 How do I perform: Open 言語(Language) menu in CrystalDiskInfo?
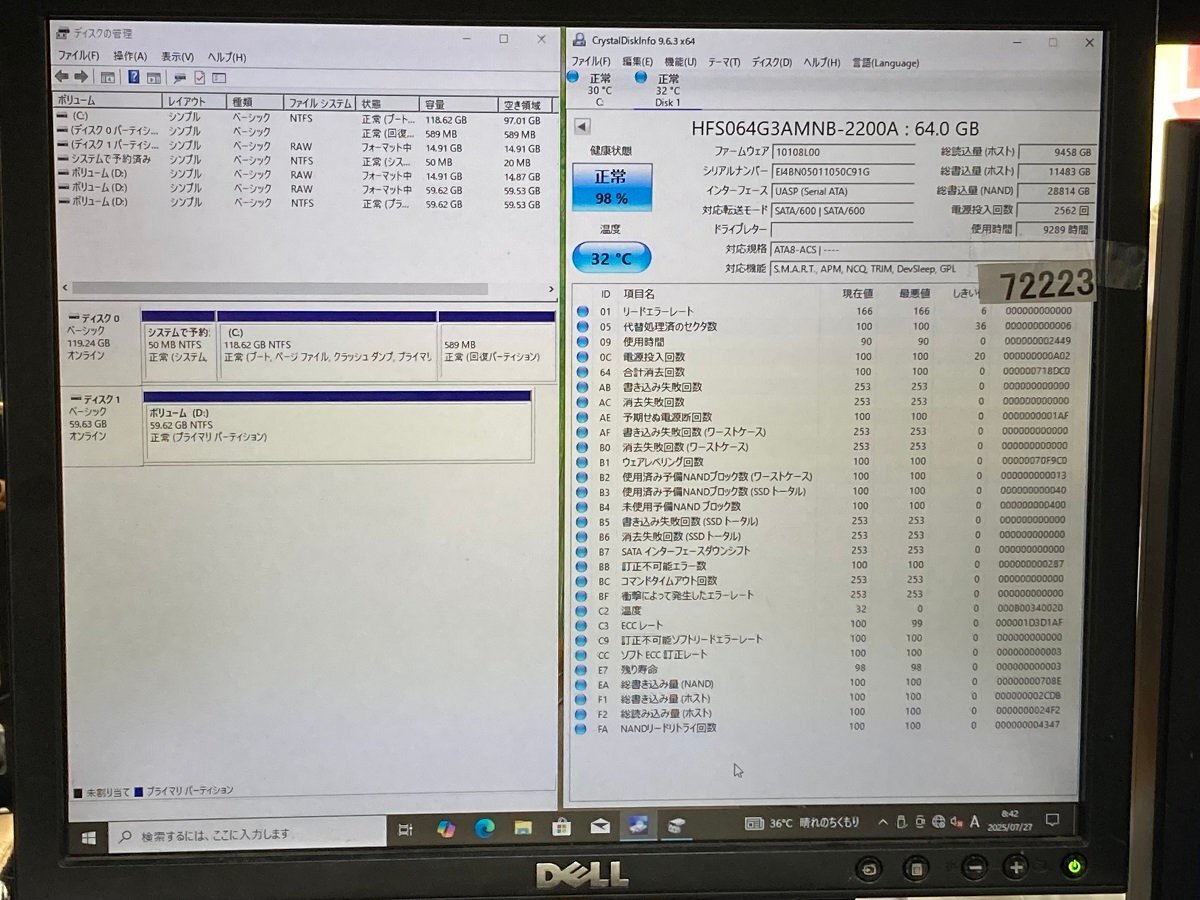[x=885, y=62]
